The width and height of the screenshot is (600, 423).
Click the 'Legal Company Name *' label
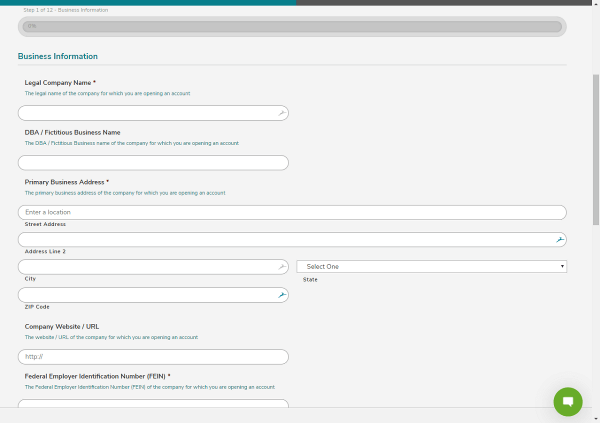pos(60,82)
